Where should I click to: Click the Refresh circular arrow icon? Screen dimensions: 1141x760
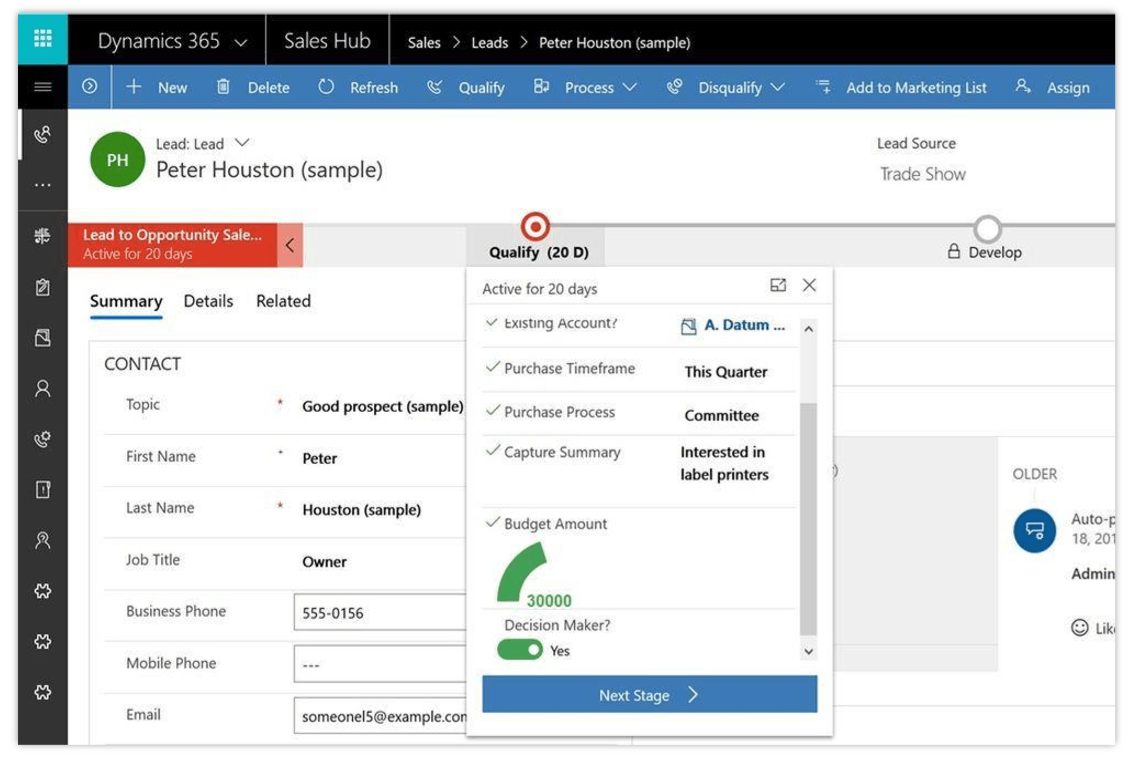point(326,87)
